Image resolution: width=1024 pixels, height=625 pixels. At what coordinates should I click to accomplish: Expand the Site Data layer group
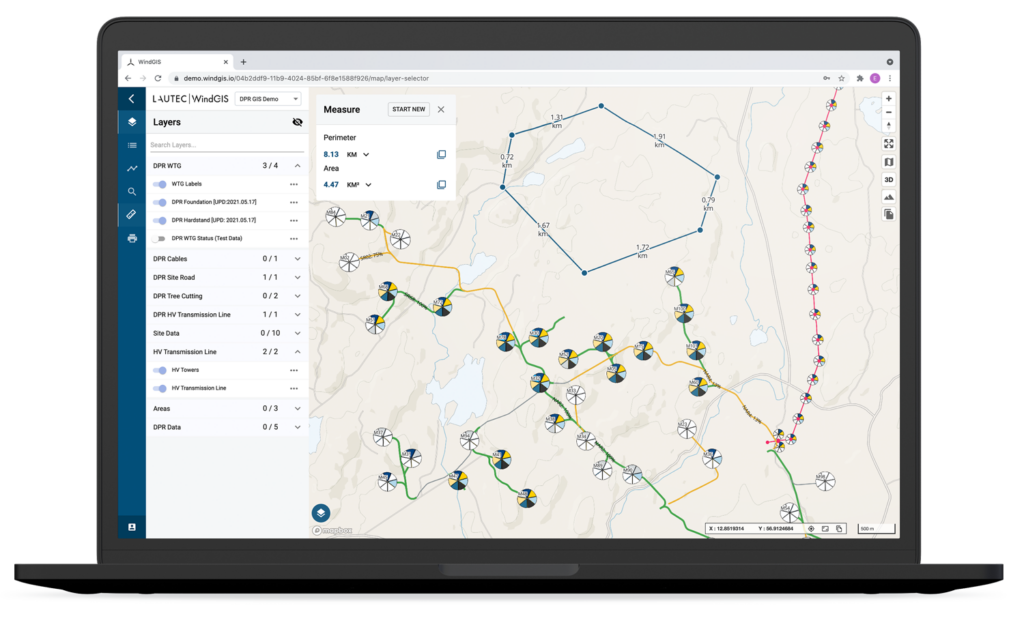[x=297, y=333]
